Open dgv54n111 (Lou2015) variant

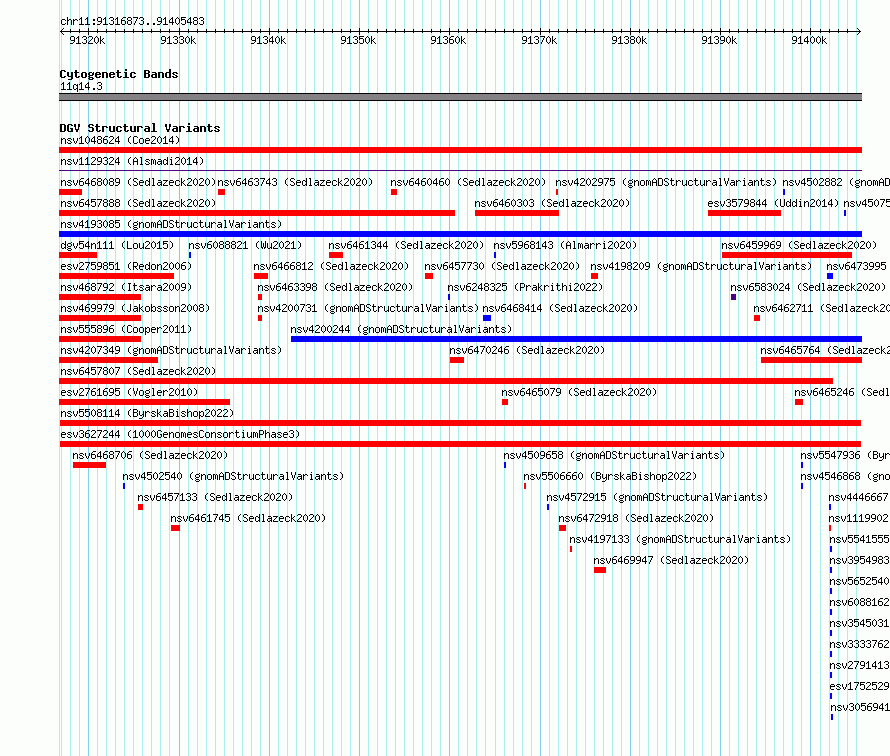[x=117, y=245]
